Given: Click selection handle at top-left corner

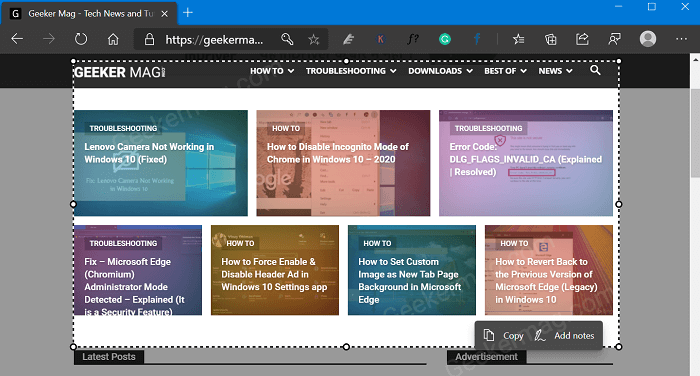Looking at the screenshot, I should coord(73,61).
